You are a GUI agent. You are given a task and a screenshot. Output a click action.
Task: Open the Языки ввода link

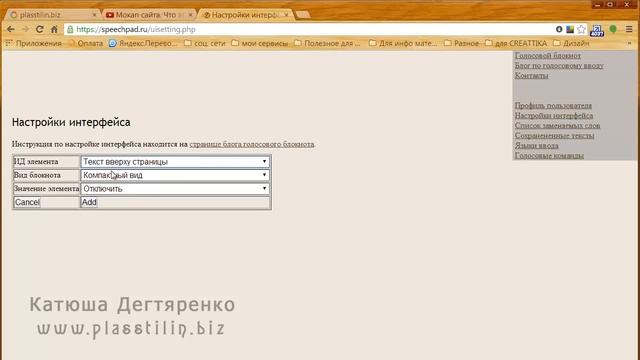(x=536, y=145)
